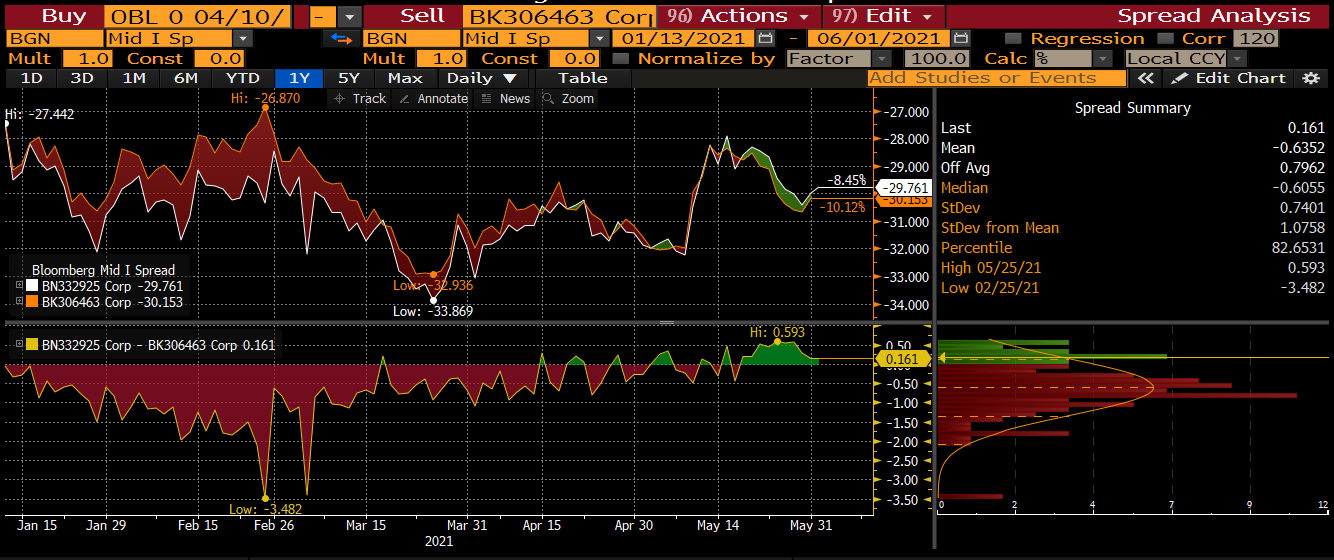This screenshot has width=1334, height=560.
Task: Click the Buy label button
Action: (53, 16)
